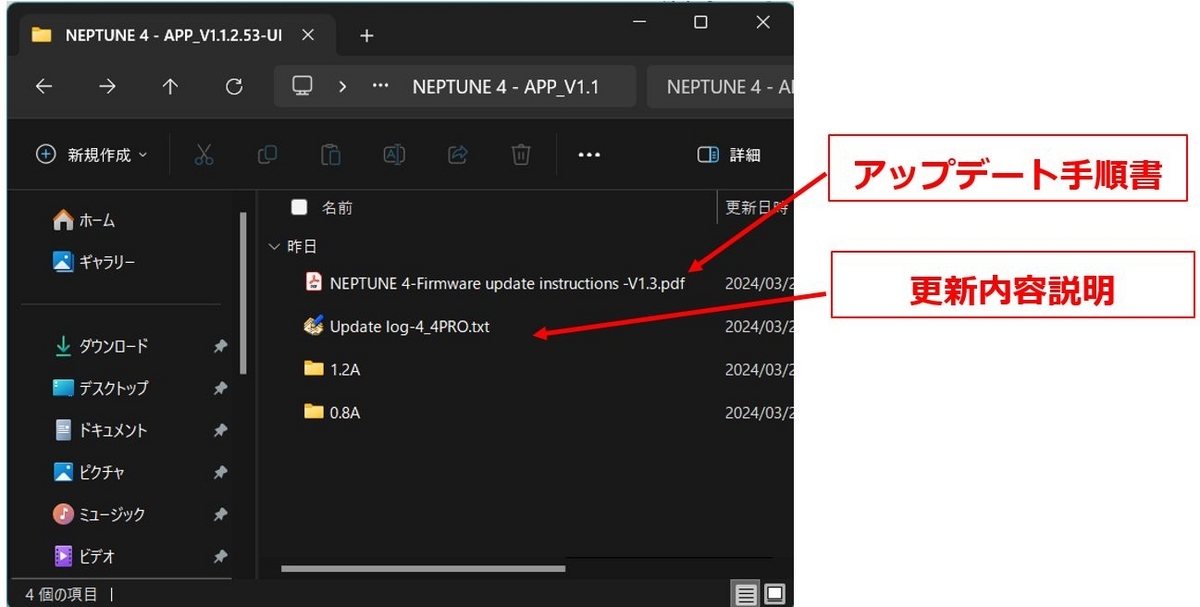The width and height of the screenshot is (1200, 607).
Task: Switch to details list view icon in status bar
Action: pyautogui.click(x=746, y=595)
